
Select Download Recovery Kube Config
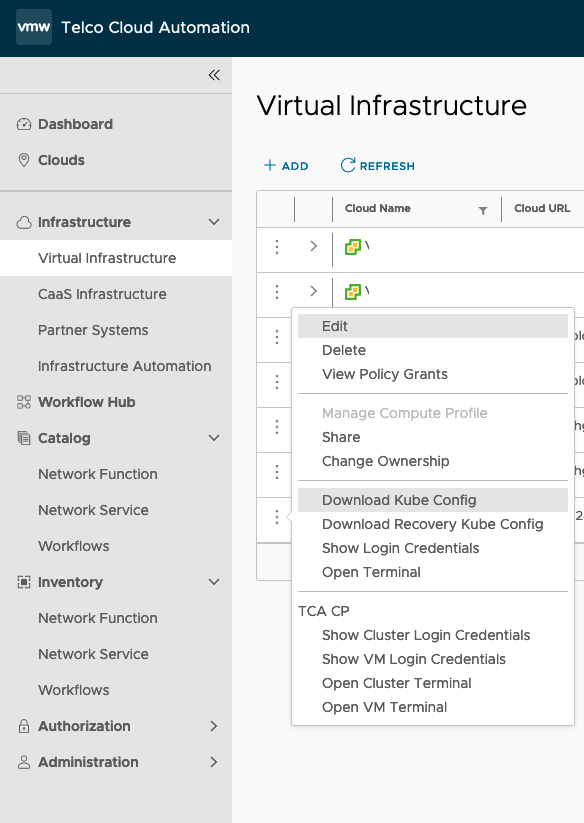point(433,524)
